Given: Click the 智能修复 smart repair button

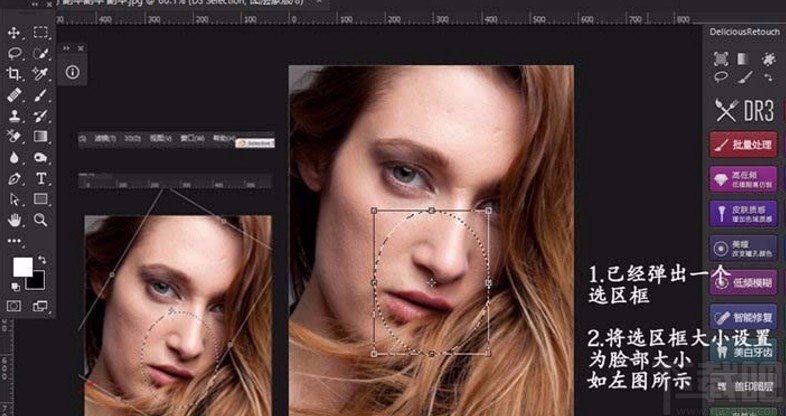Looking at the screenshot, I should (x=743, y=317).
